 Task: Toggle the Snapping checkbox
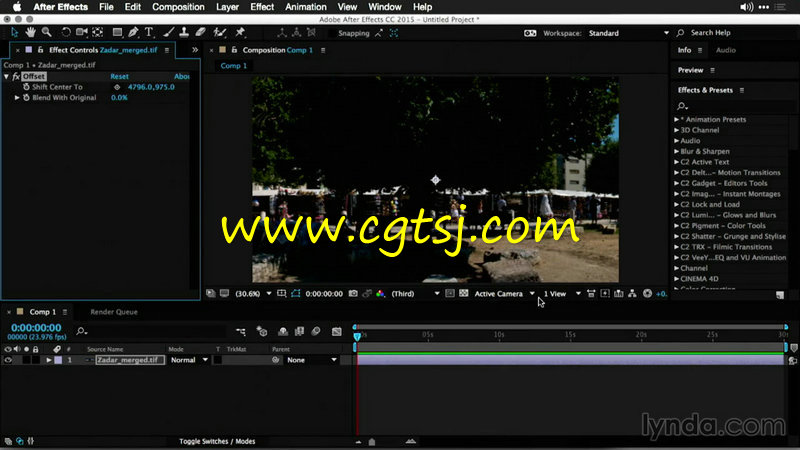tap(332, 33)
